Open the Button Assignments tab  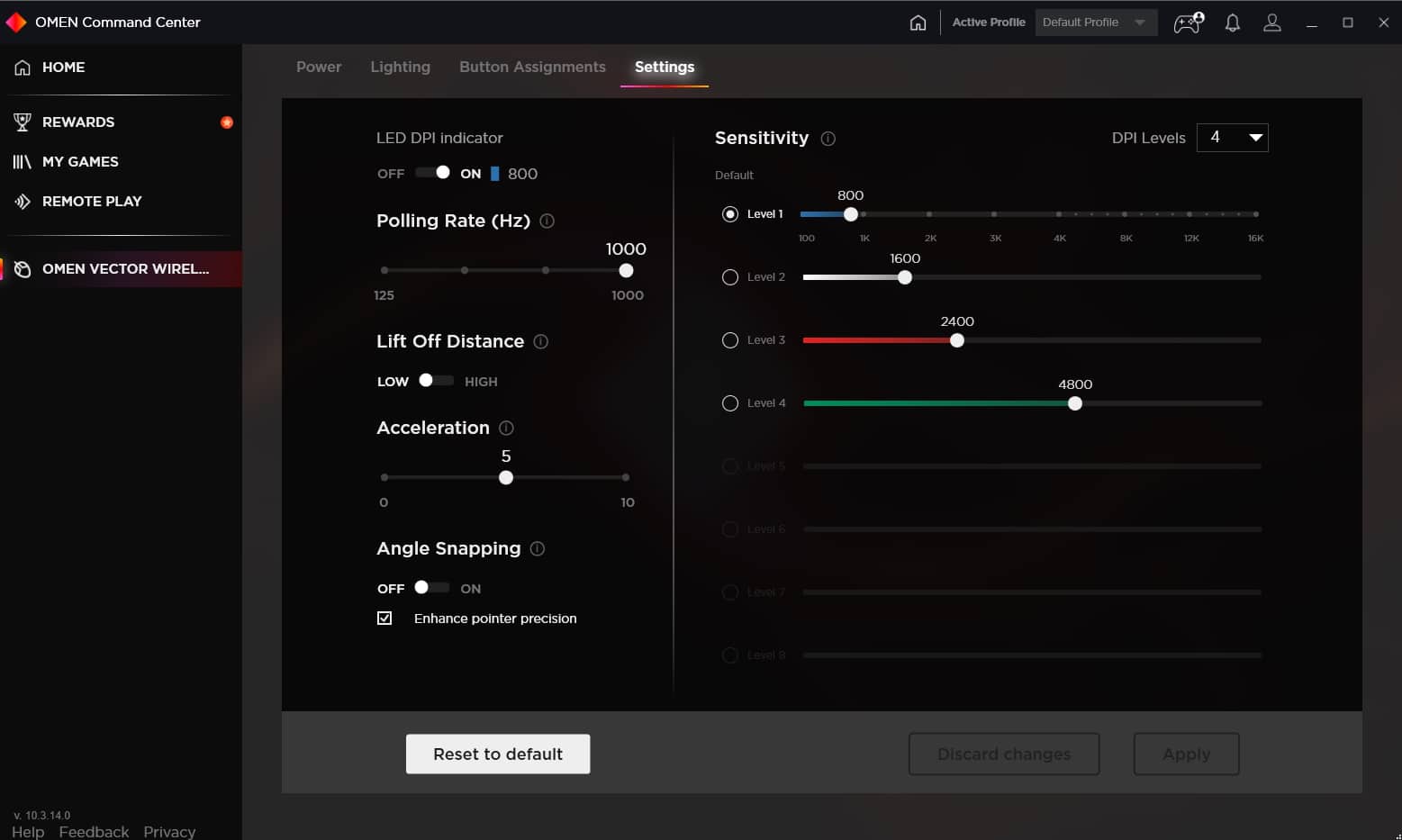click(532, 67)
